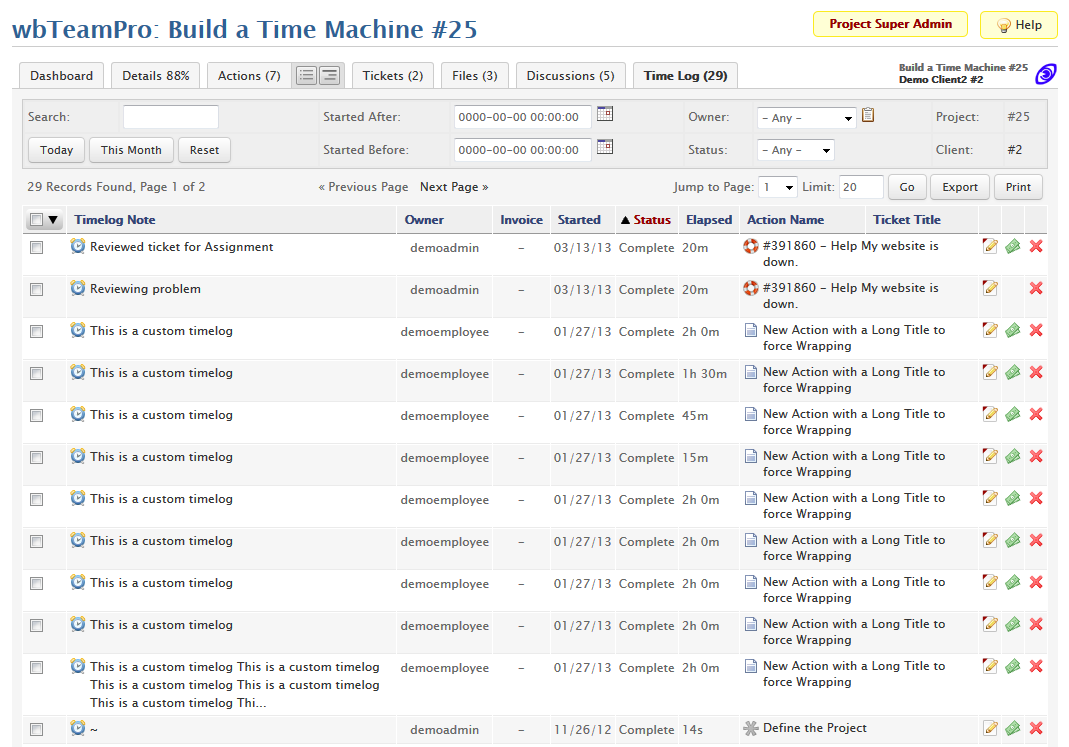Click the Started Before calendar icon
Screen dimensions: 1069x747
605,147
